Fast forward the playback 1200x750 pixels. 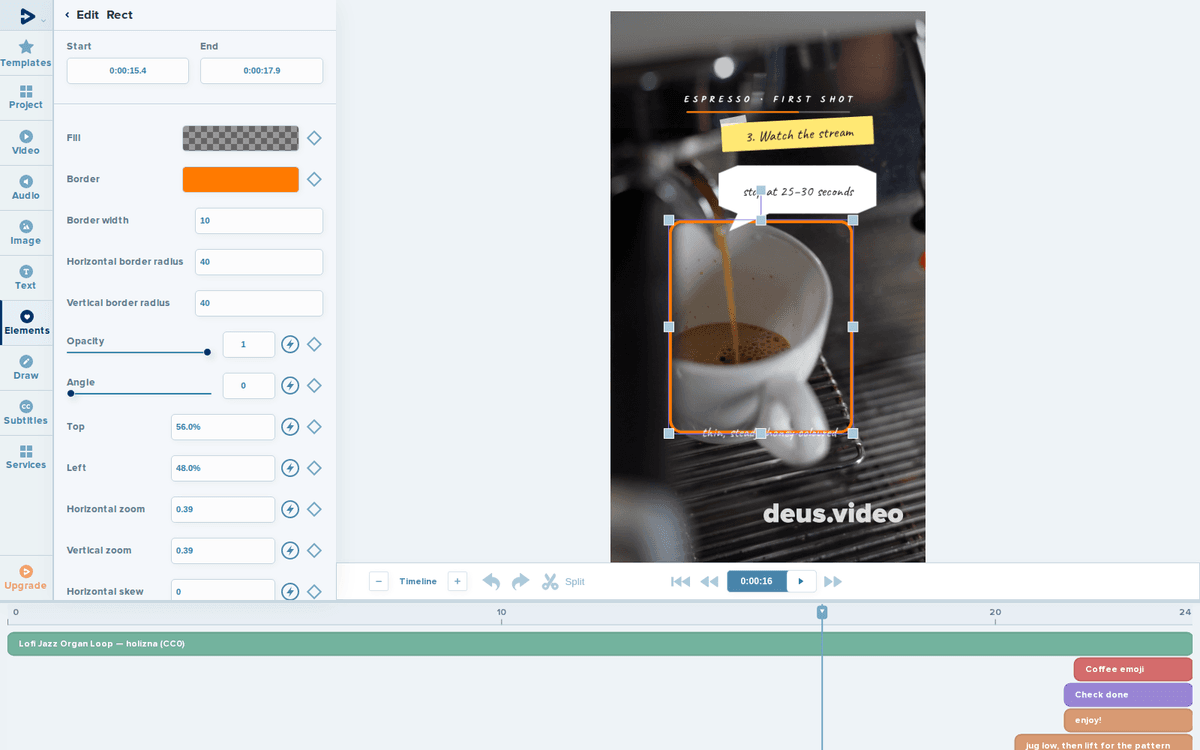833,581
